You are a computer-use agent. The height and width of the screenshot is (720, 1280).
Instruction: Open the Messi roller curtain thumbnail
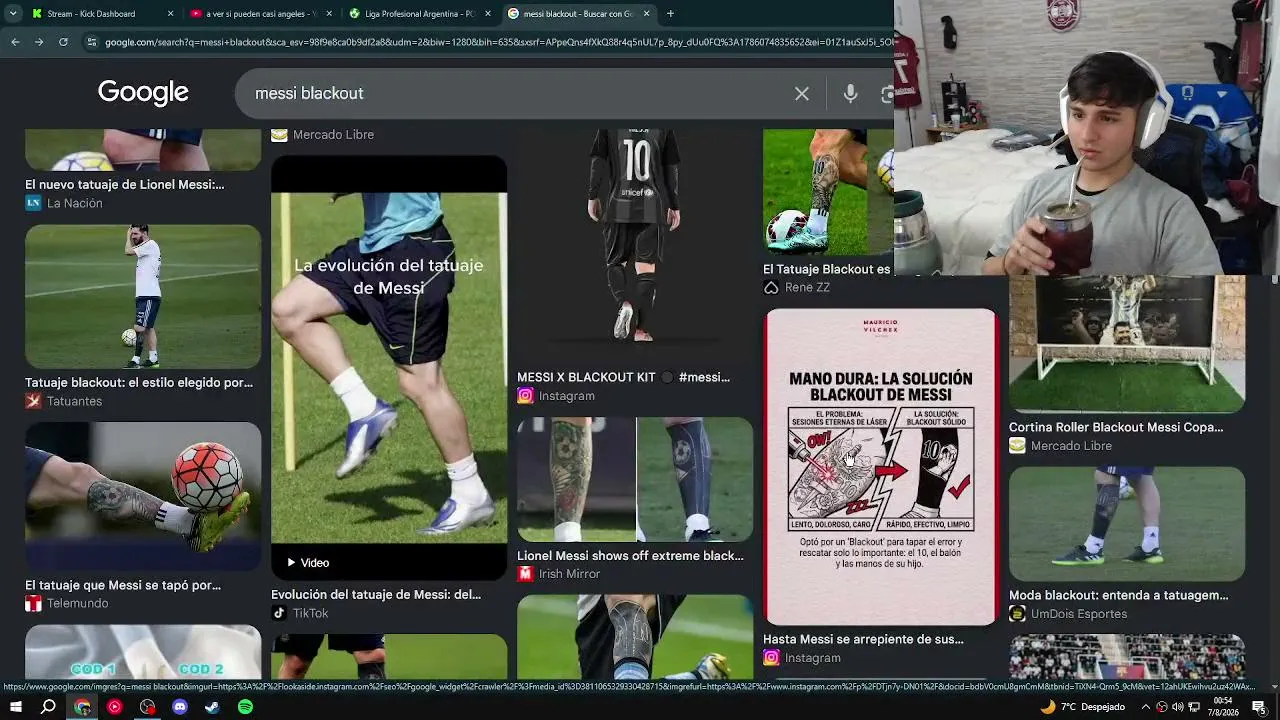[x=1127, y=345]
